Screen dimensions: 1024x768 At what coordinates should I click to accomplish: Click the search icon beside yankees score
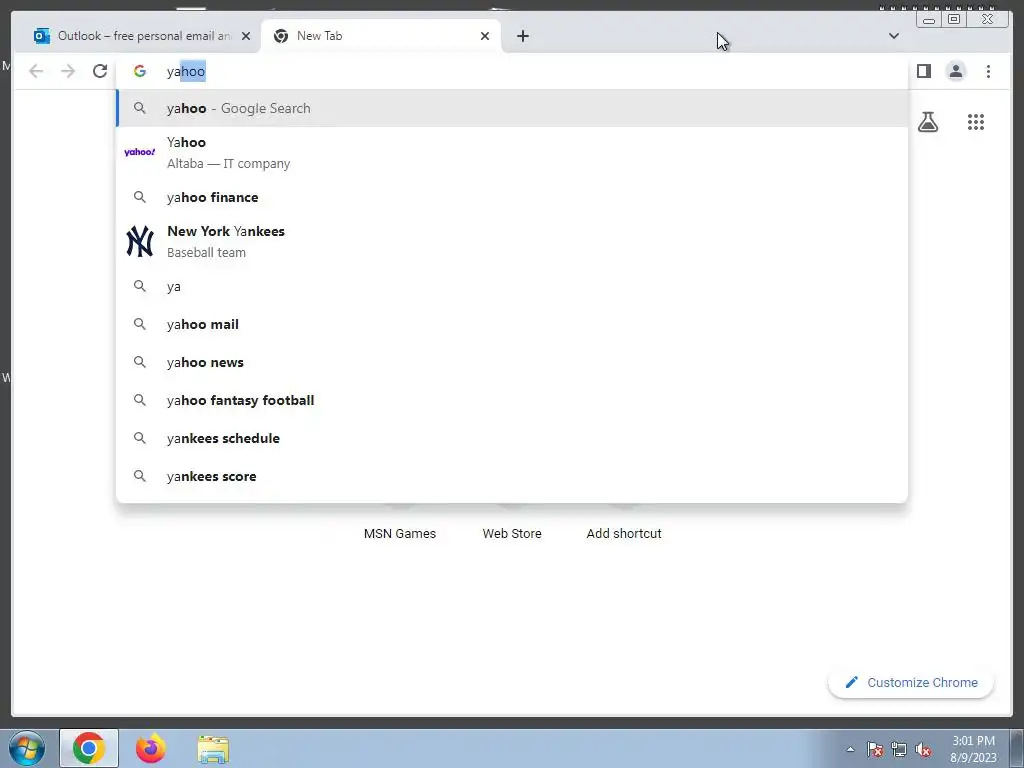pyautogui.click(x=140, y=475)
